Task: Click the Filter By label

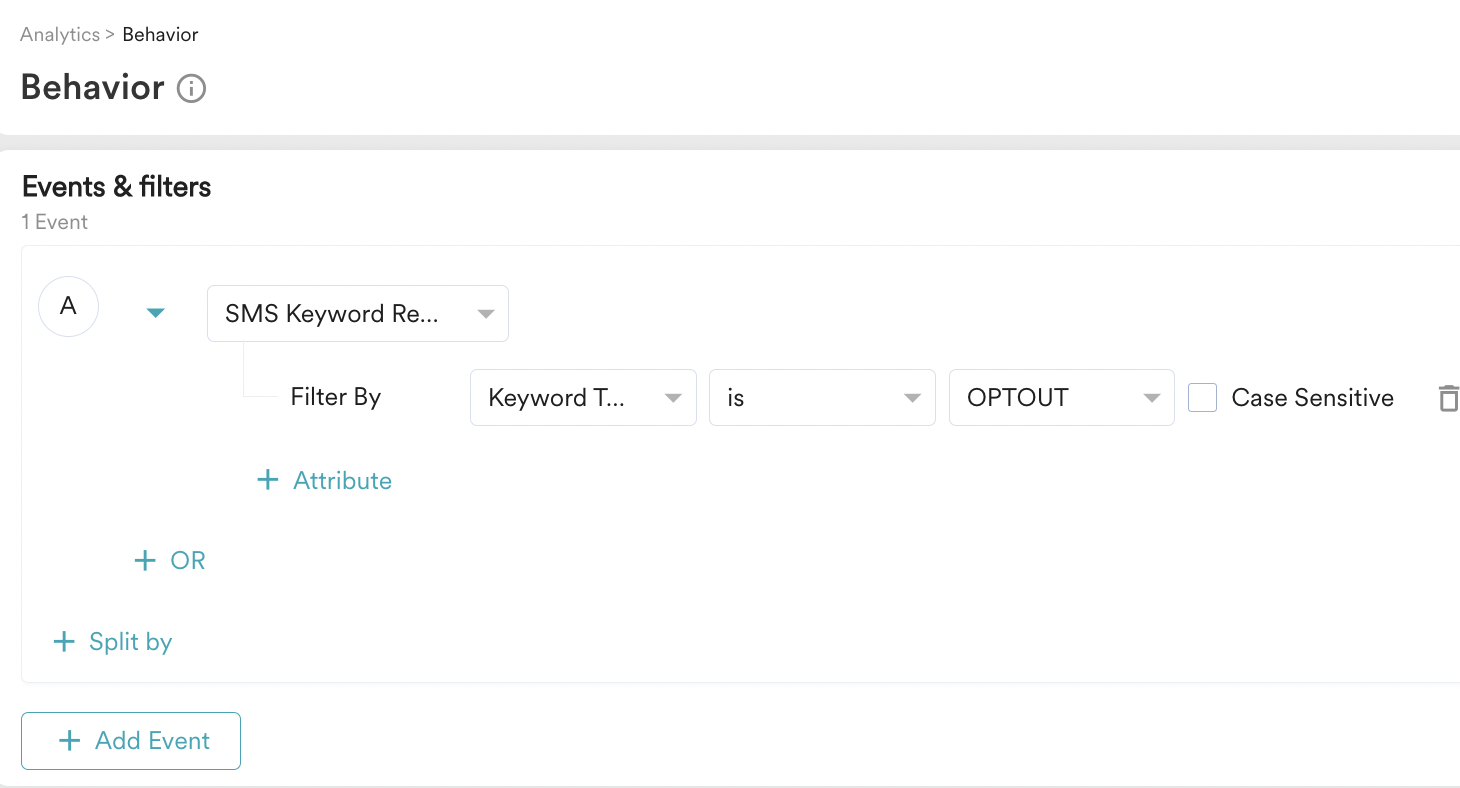Action: coord(335,398)
